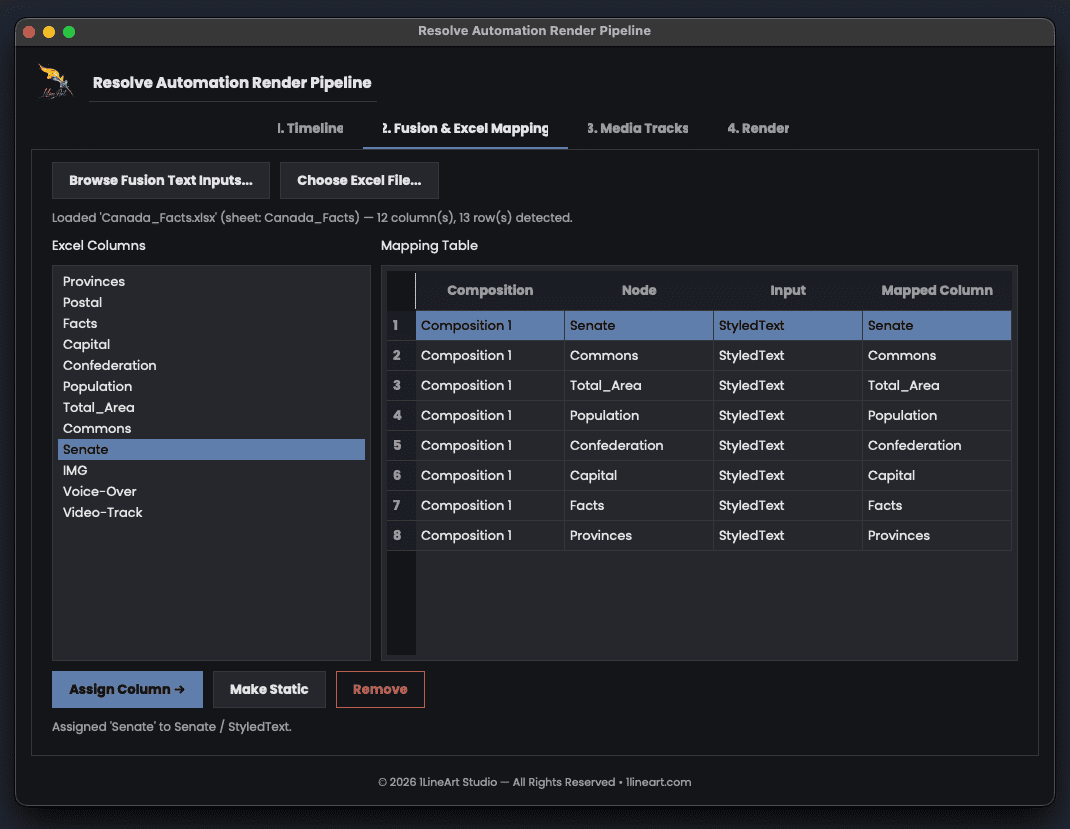Open the Render tab
The height and width of the screenshot is (829, 1070).
tap(758, 128)
